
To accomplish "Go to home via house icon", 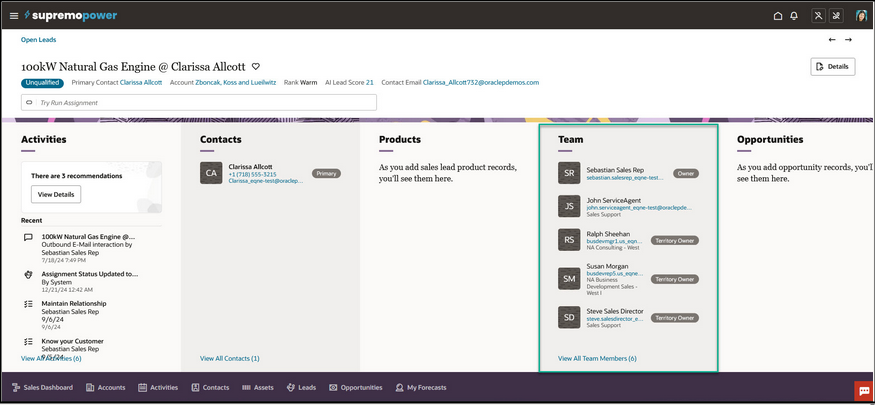I will click(x=778, y=16).
